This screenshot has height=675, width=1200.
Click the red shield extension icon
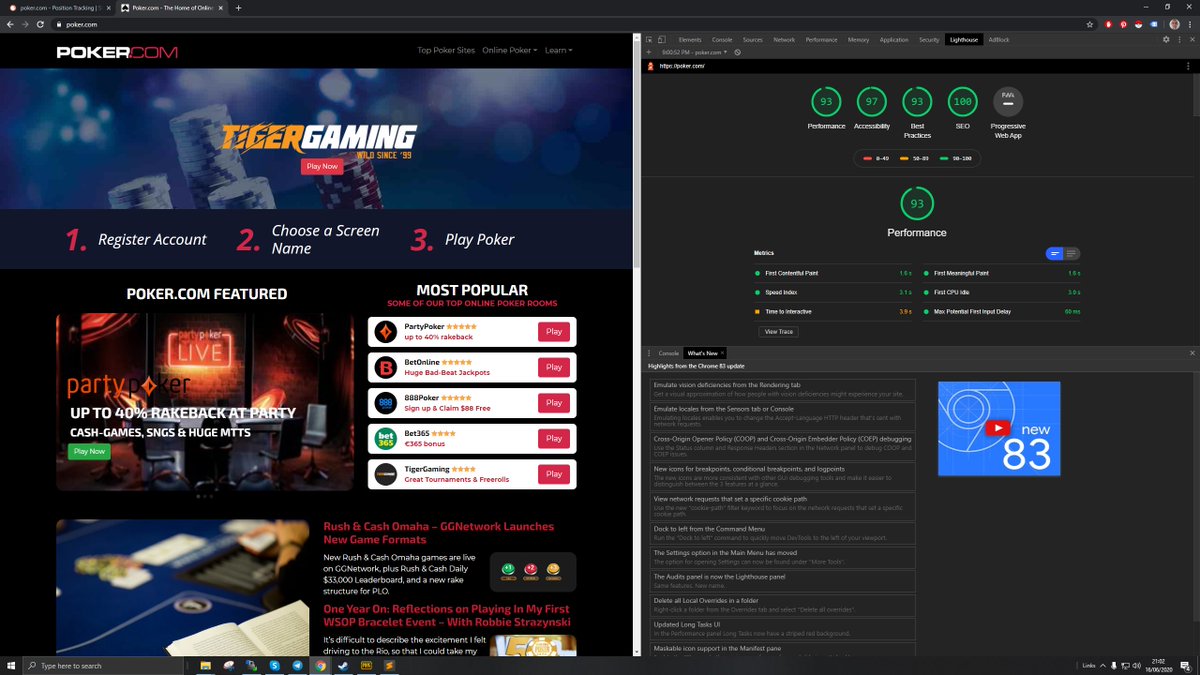(1109, 24)
